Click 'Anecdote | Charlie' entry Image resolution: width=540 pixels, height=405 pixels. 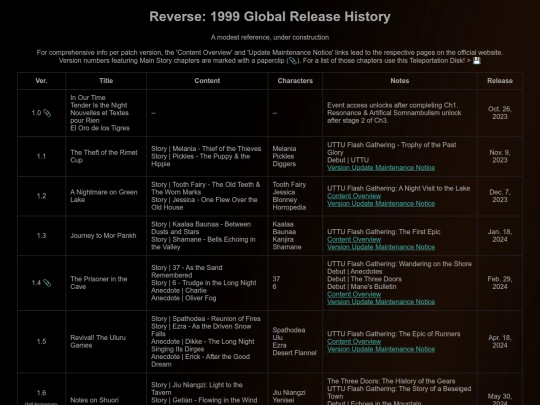[x=178, y=290]
